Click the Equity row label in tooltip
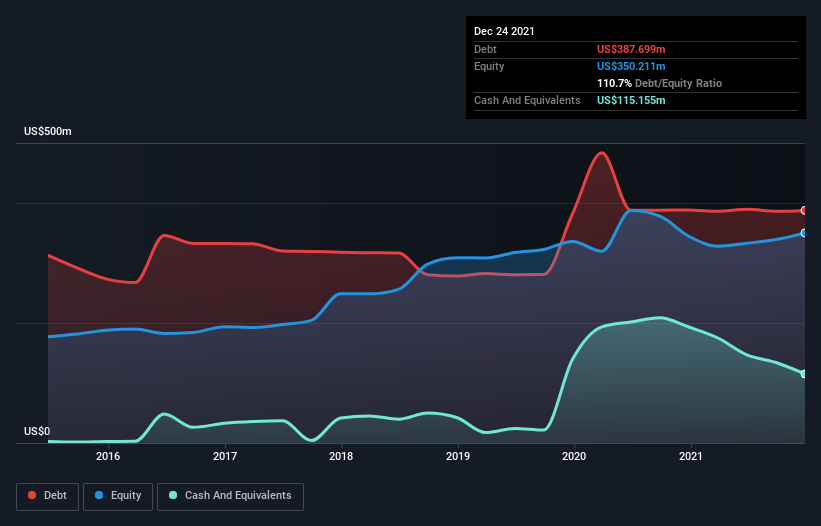Image resolution: width=821 pixels, height=526 pixels. pyautogui.click(x=489, y=66)
